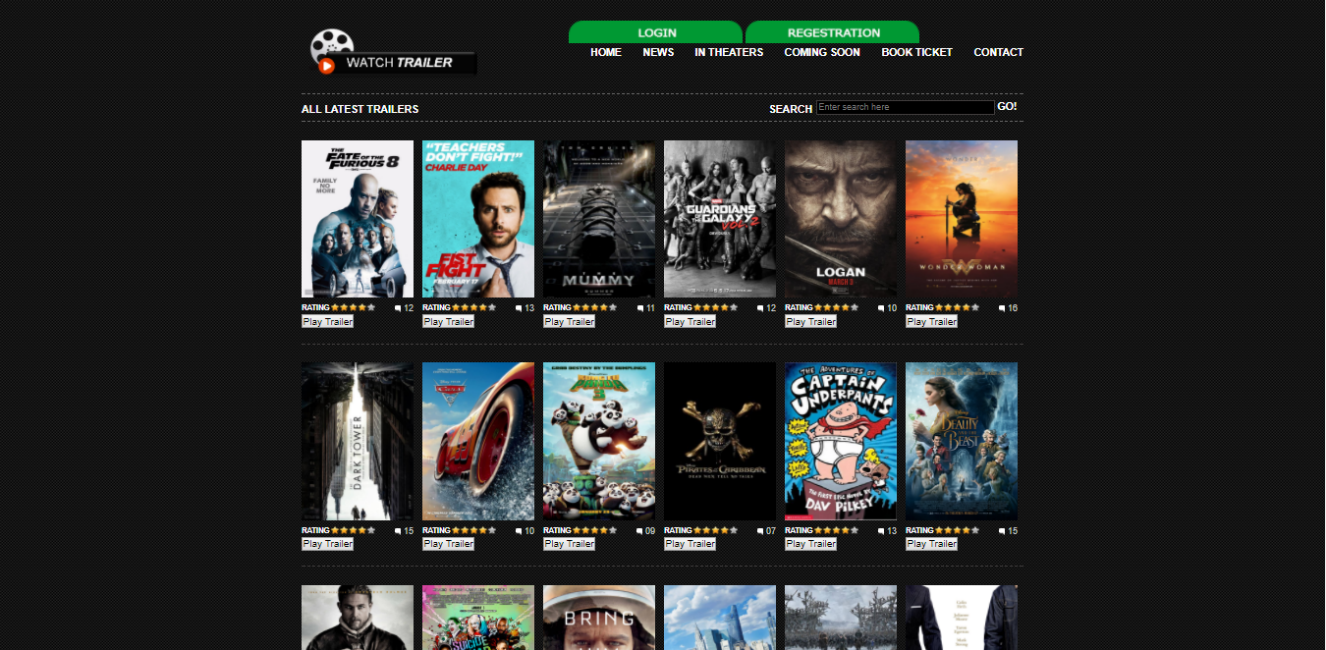Play Trailer for Fate of the Furious 8
The image size is (1326, 650).
click(x=327, y=322)
